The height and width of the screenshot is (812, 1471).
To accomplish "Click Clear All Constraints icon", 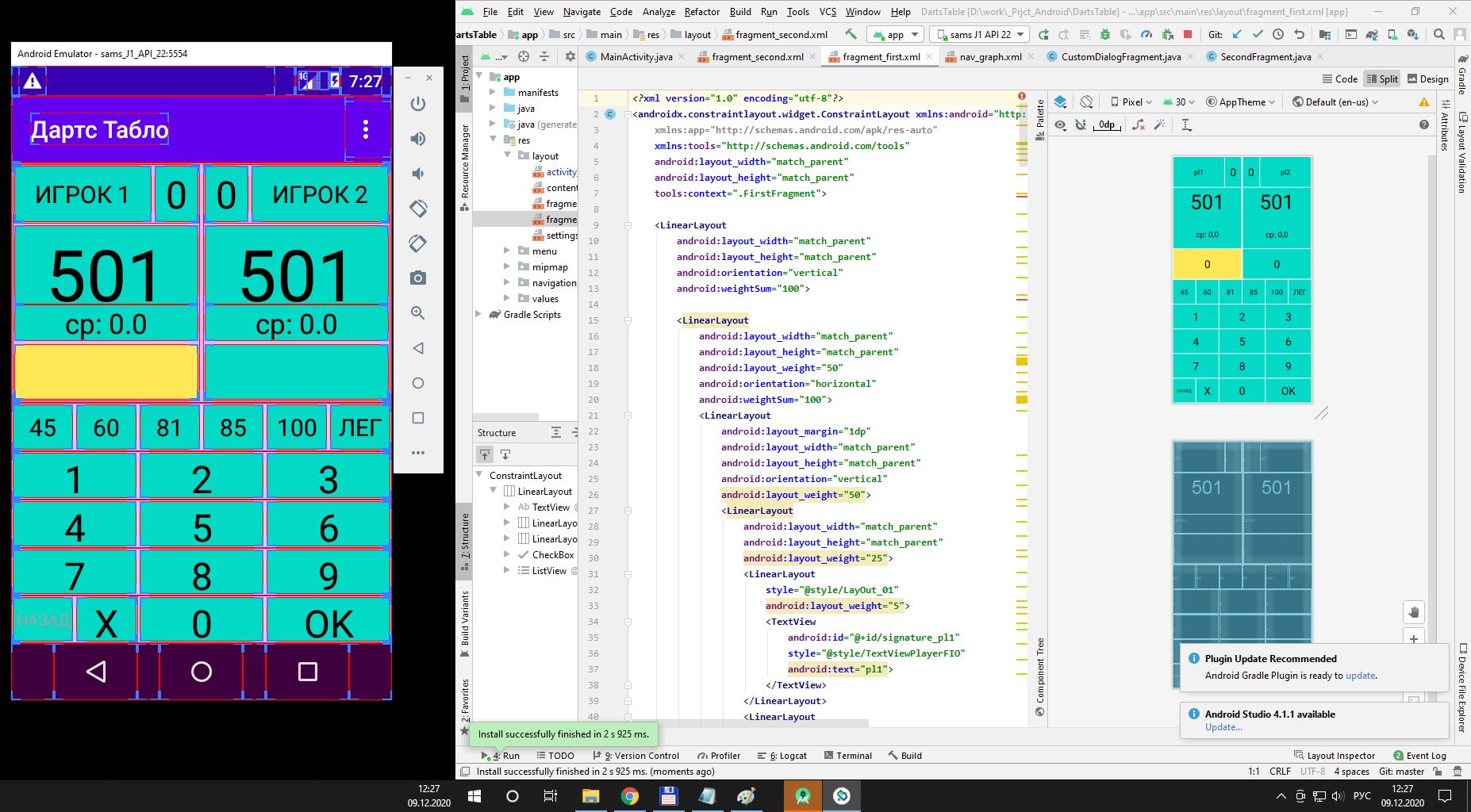I will coord(1139,125).
